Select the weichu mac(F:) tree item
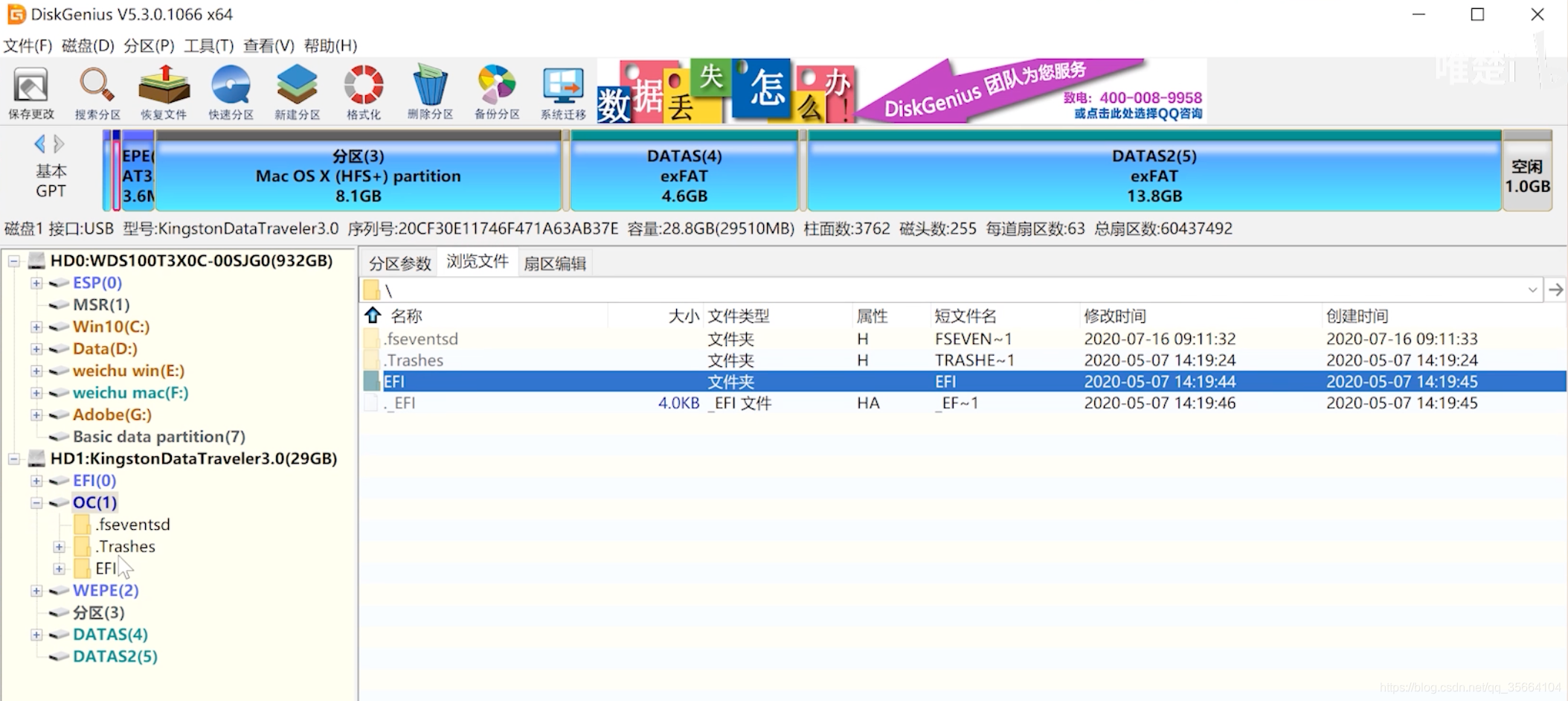Screen dimensions: 1568x701 coord(130,392)
